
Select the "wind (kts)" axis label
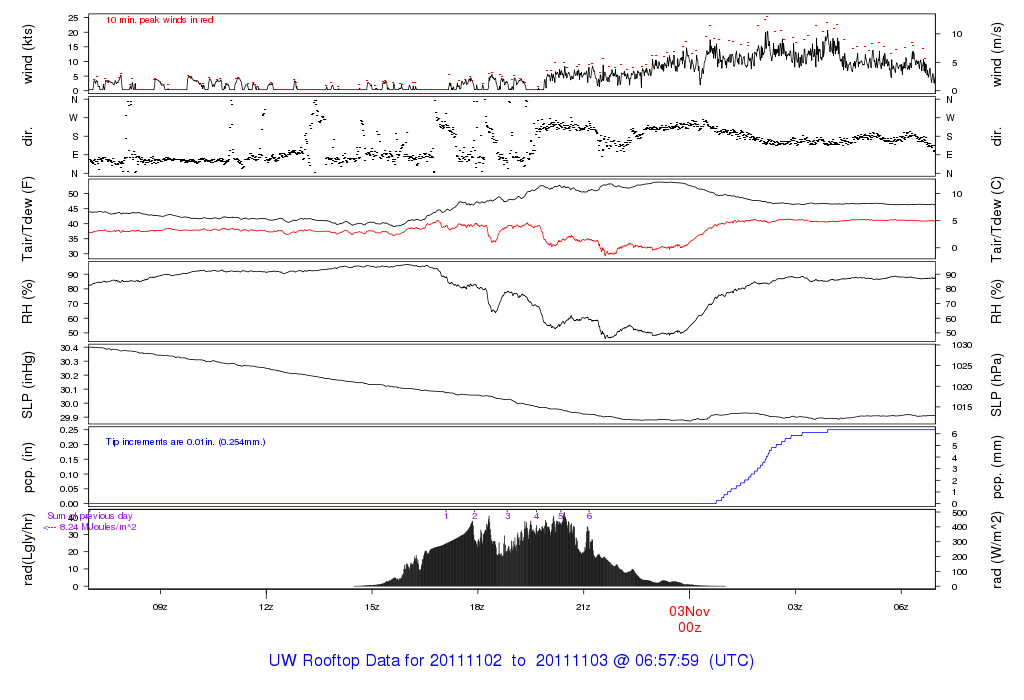pos(27,54)
